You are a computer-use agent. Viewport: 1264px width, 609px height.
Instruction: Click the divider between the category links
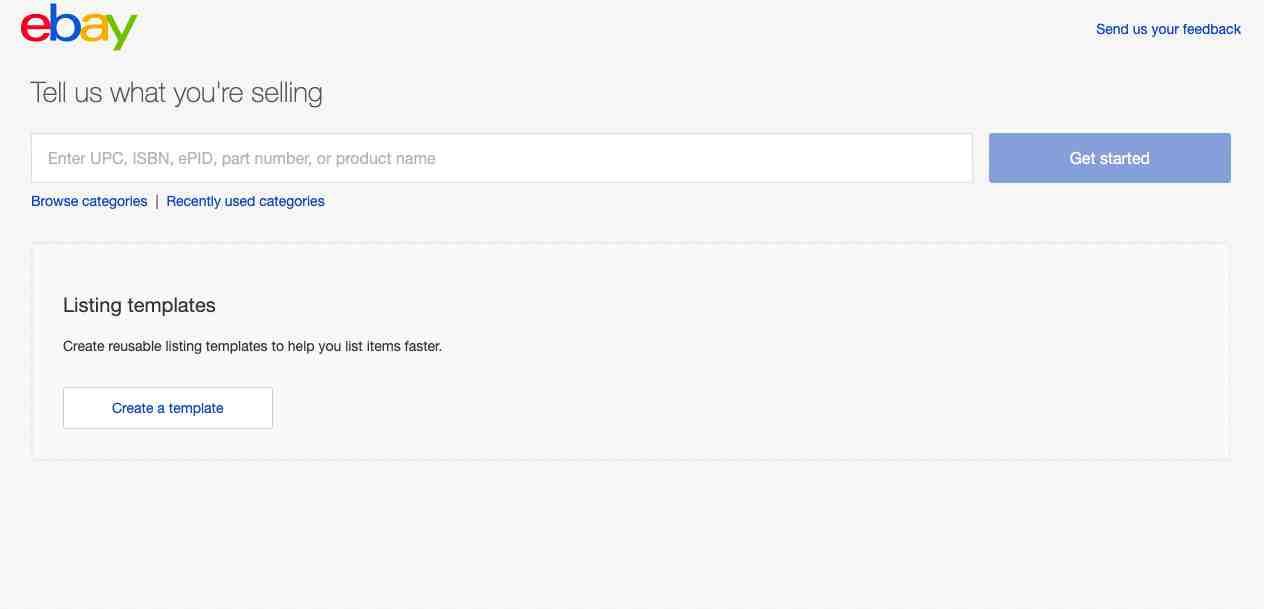click(x=157, y=201)
